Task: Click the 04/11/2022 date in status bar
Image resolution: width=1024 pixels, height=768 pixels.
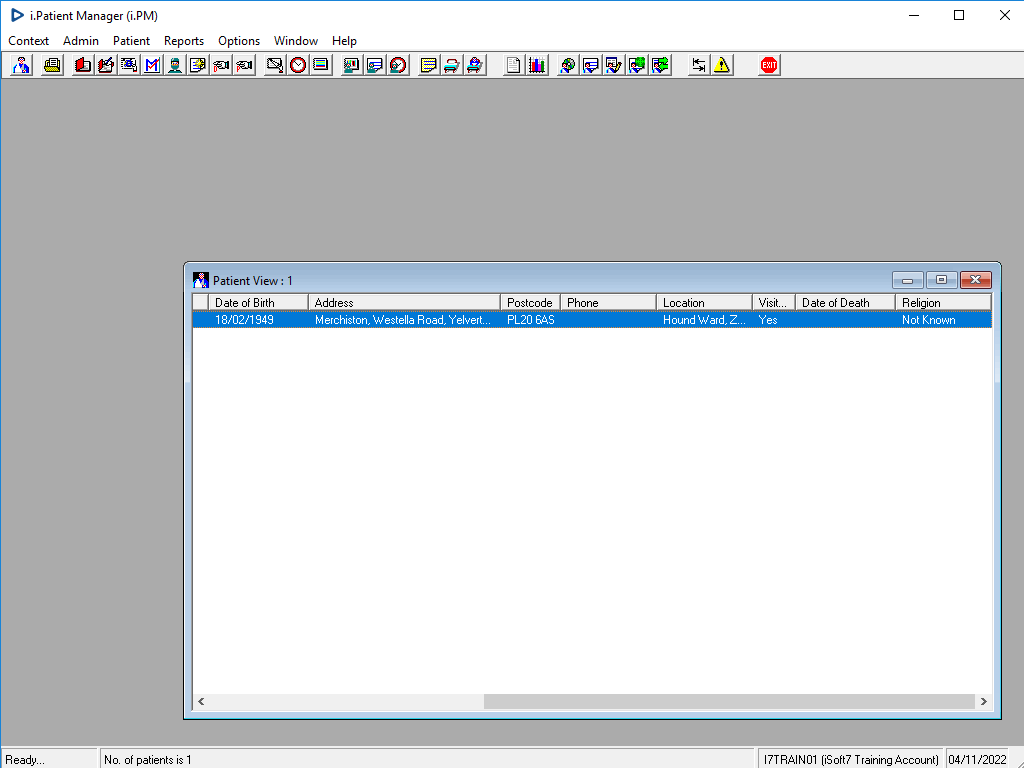Action: (x=978, y=760)
